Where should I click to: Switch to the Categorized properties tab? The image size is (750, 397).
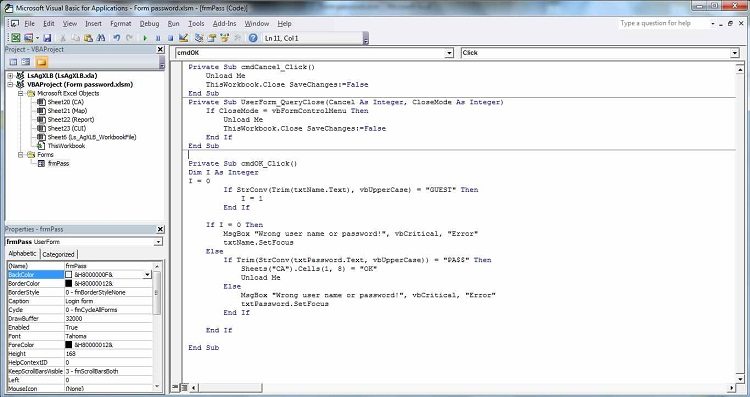[x=58, y=254]
